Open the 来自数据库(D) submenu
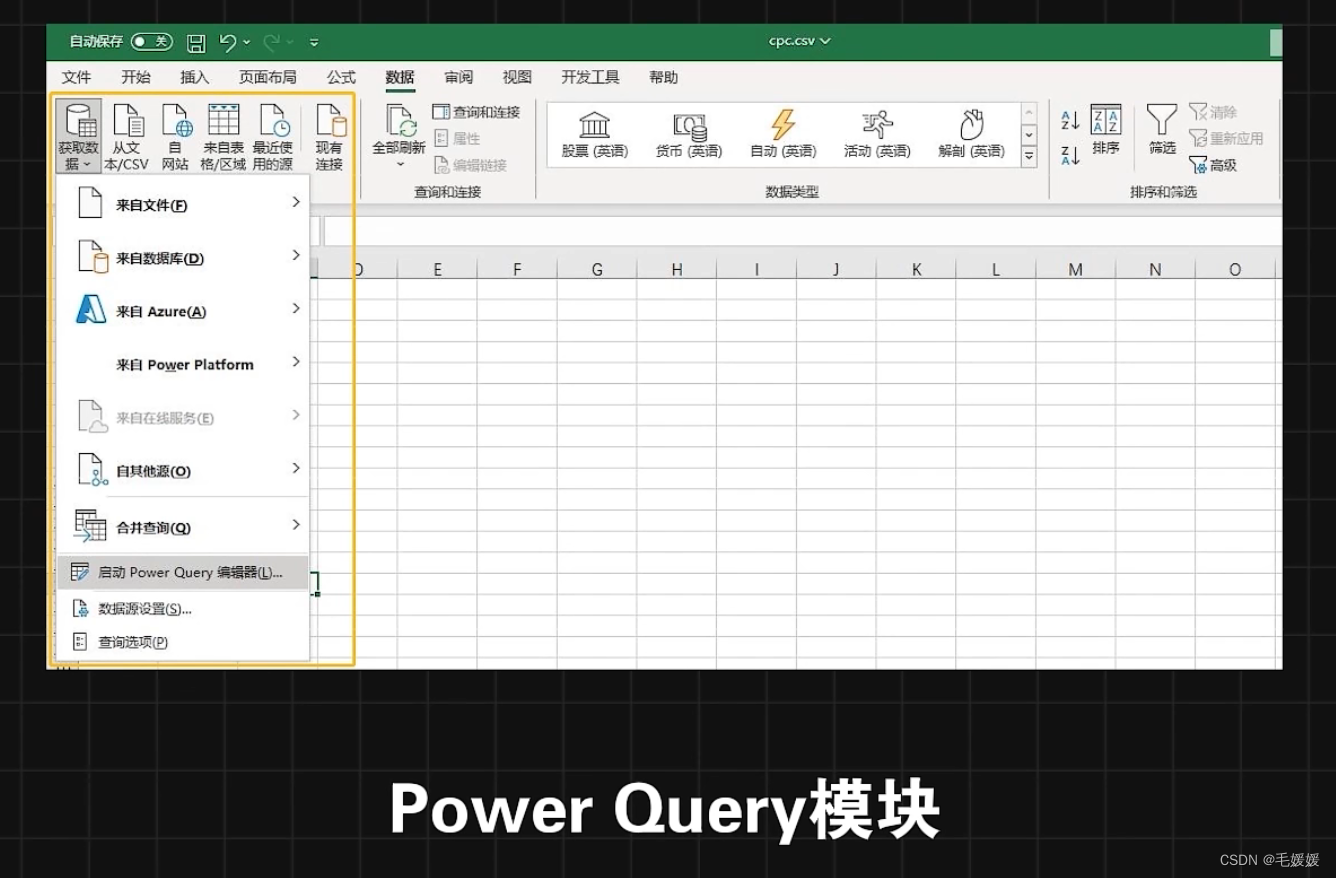Image resolution: width=1336 pixels, height=878 pixels. (183, 258)
